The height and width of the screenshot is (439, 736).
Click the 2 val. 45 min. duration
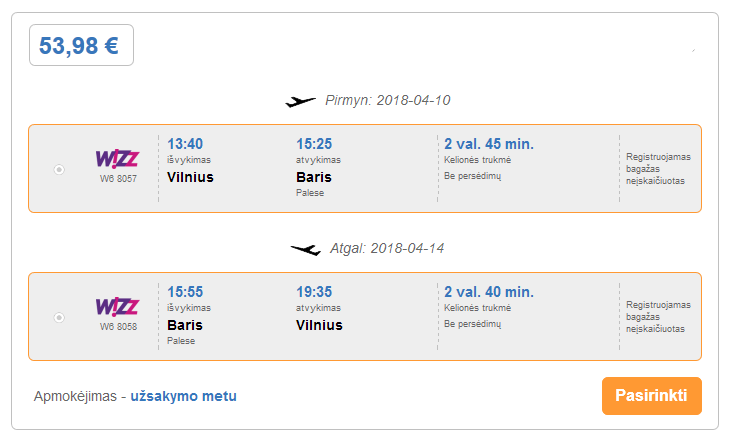(x=489, y=144)
